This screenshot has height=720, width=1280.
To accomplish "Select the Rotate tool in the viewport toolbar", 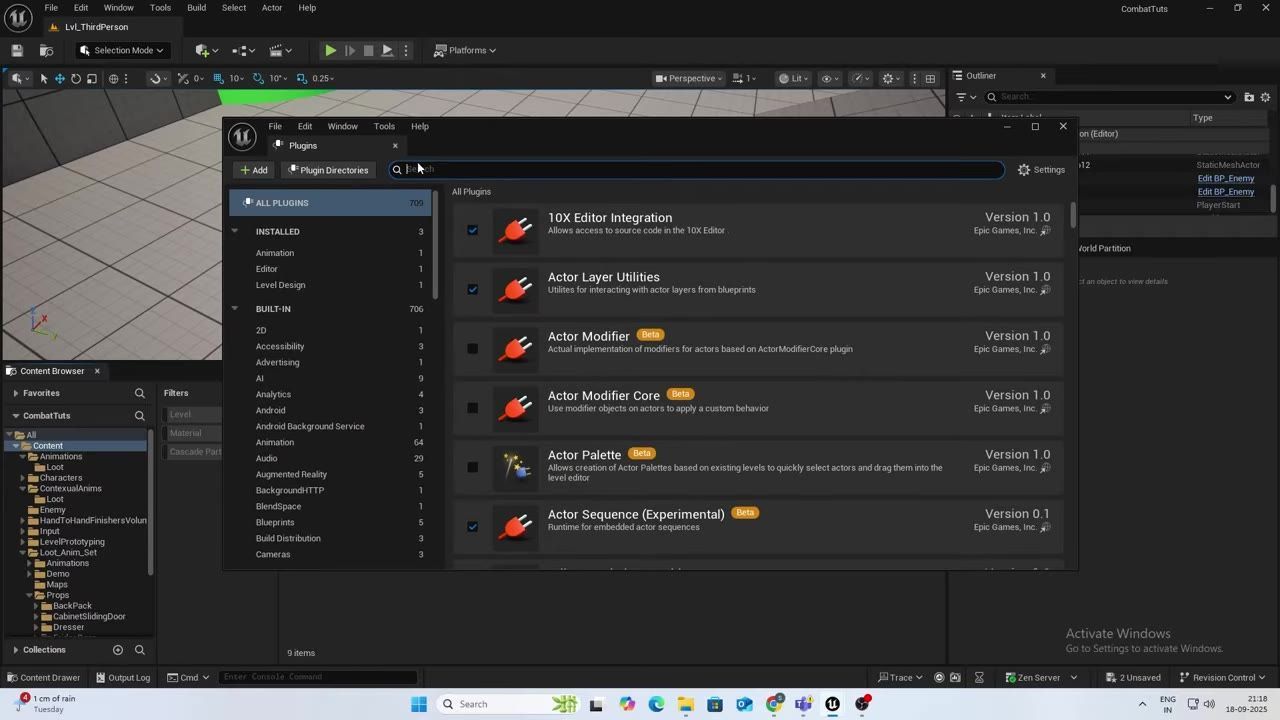I will click(x=76, y=78).
